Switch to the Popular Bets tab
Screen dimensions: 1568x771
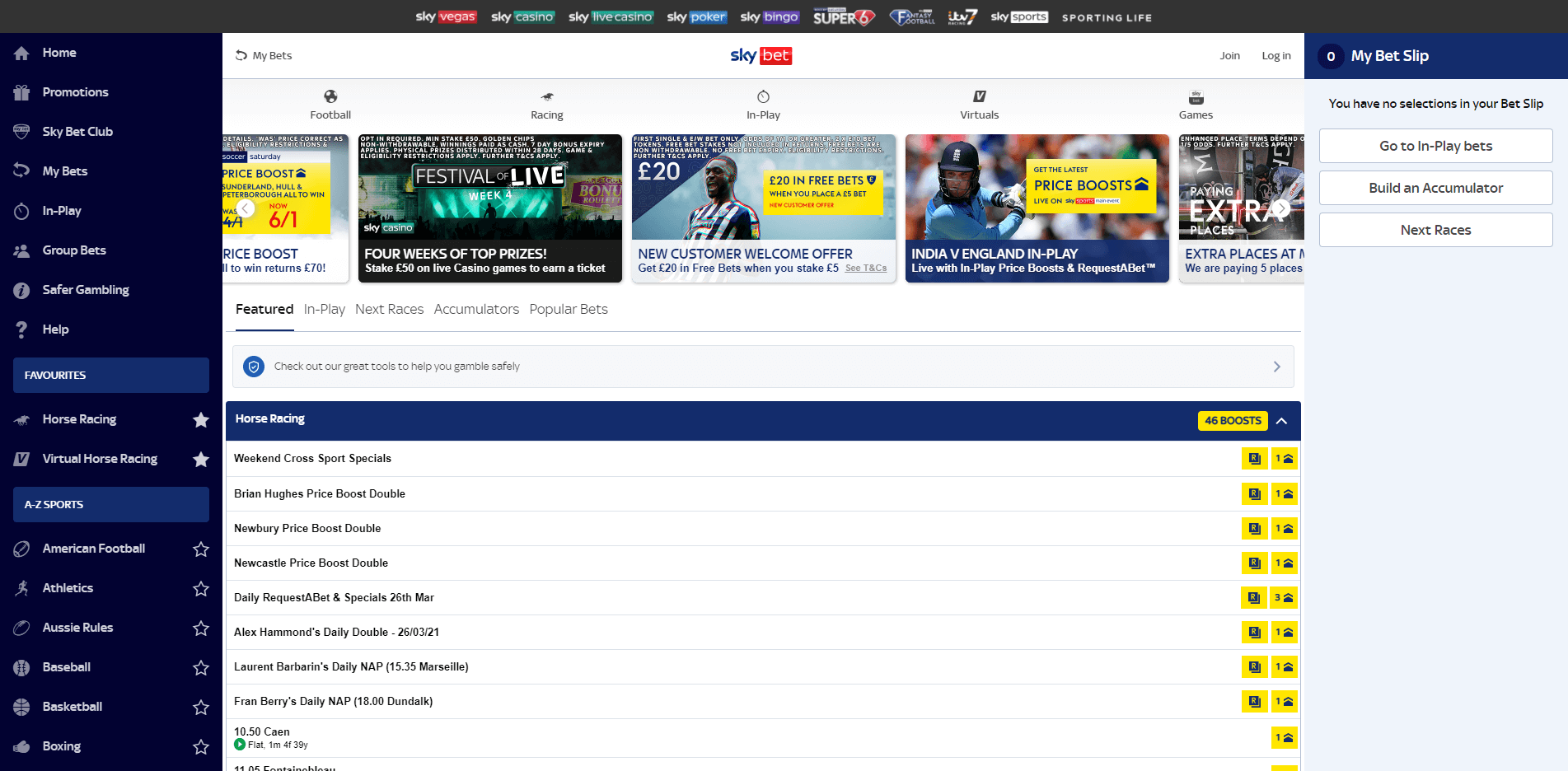pos(569,309)
